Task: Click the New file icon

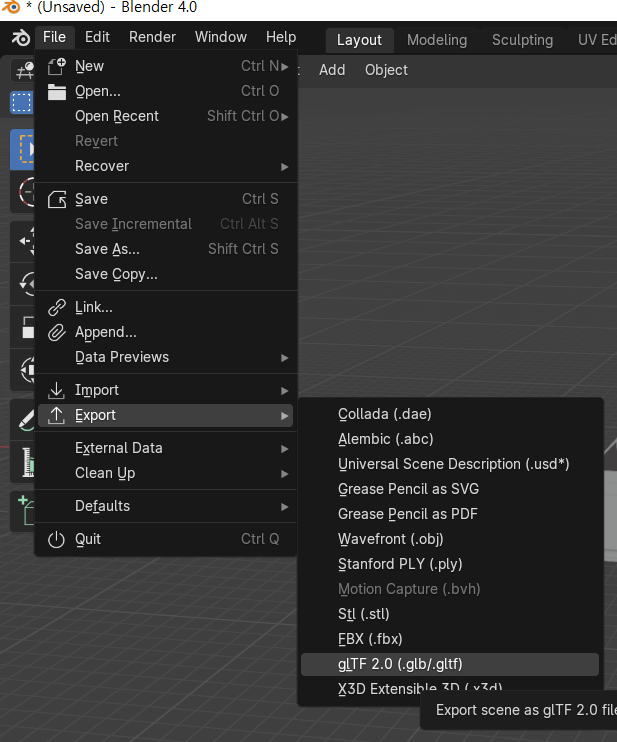Action: (x=56, y=66)
